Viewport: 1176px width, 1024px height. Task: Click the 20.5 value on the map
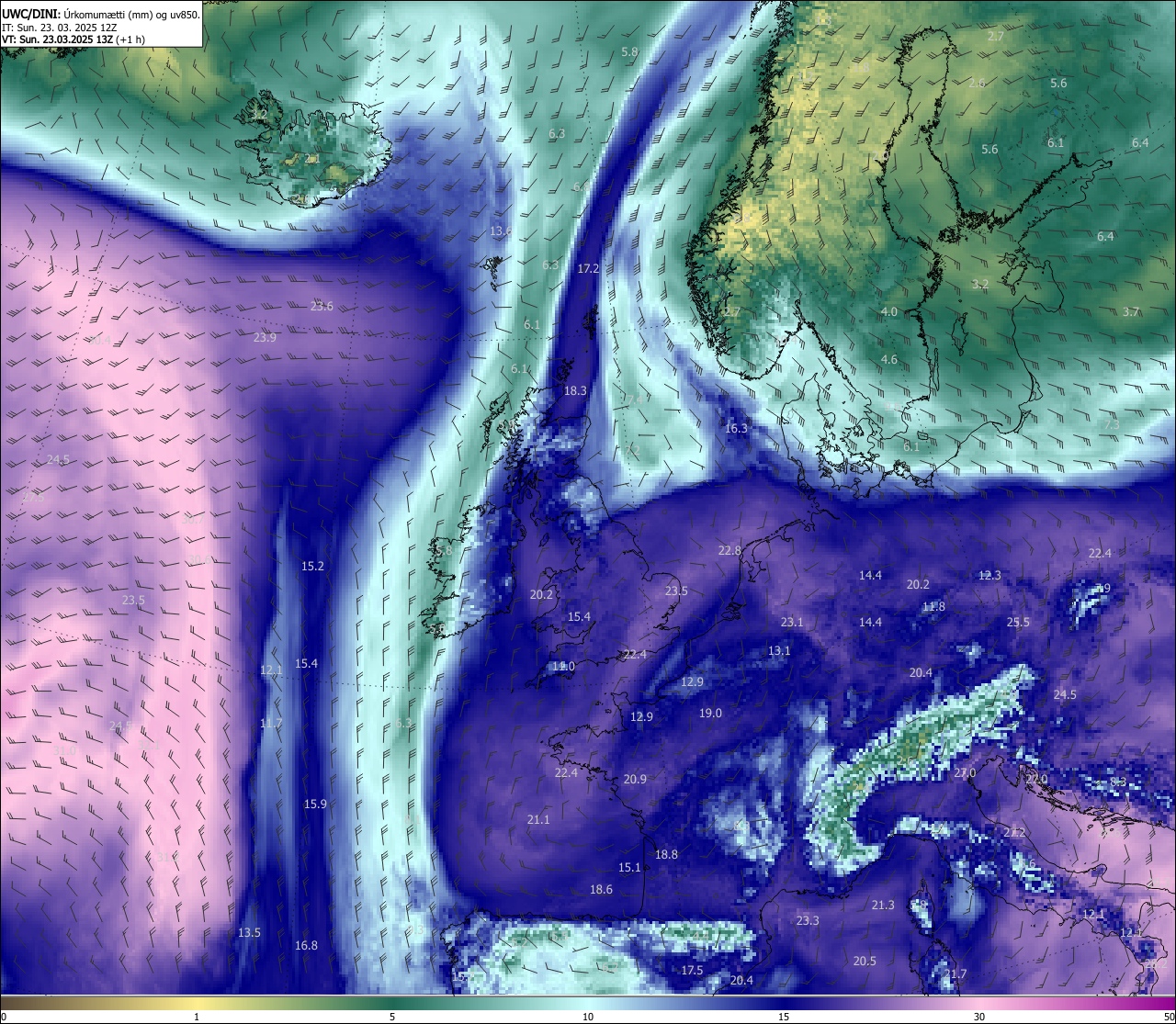[x=865, y=961]
